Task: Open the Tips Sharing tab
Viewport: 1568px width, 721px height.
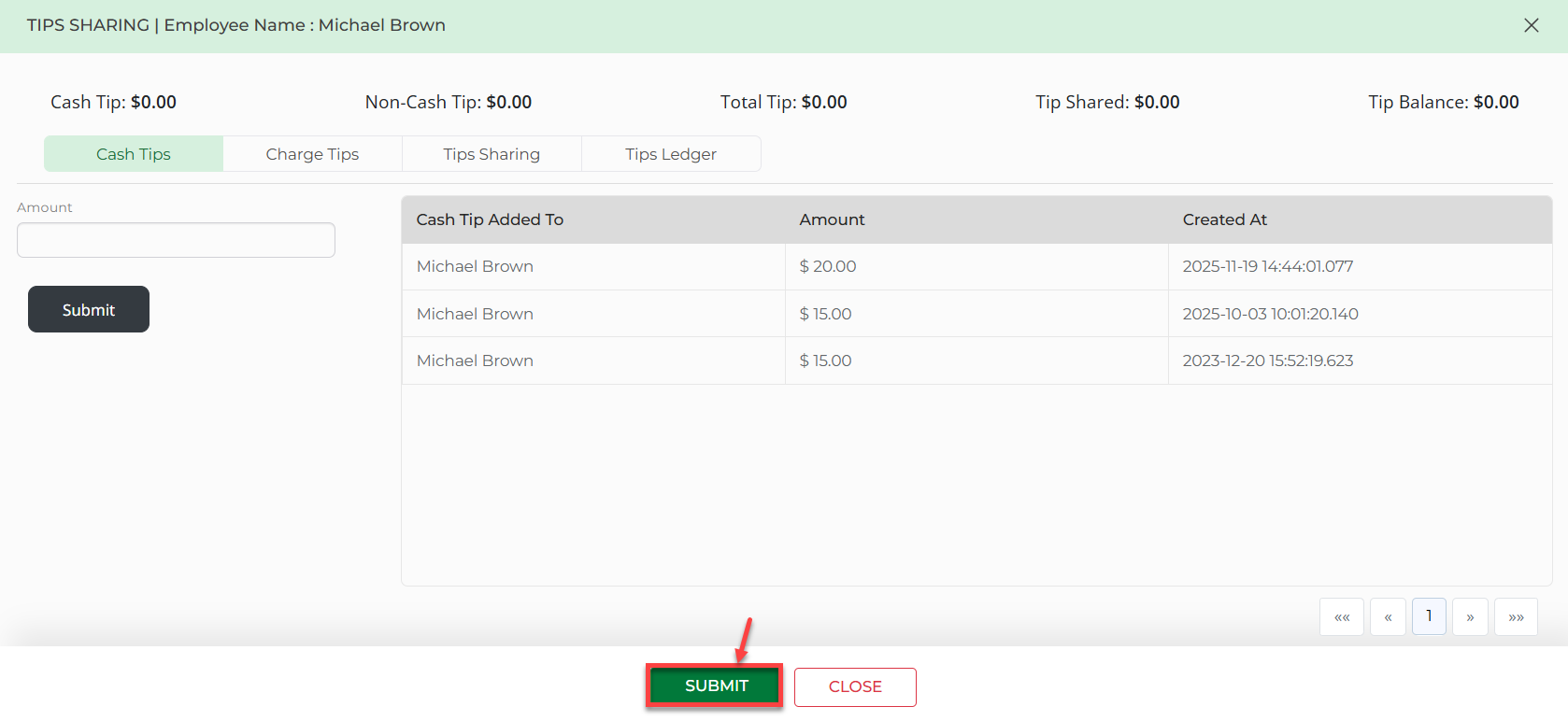Action: pyautogui.click(x=492, y=154)
